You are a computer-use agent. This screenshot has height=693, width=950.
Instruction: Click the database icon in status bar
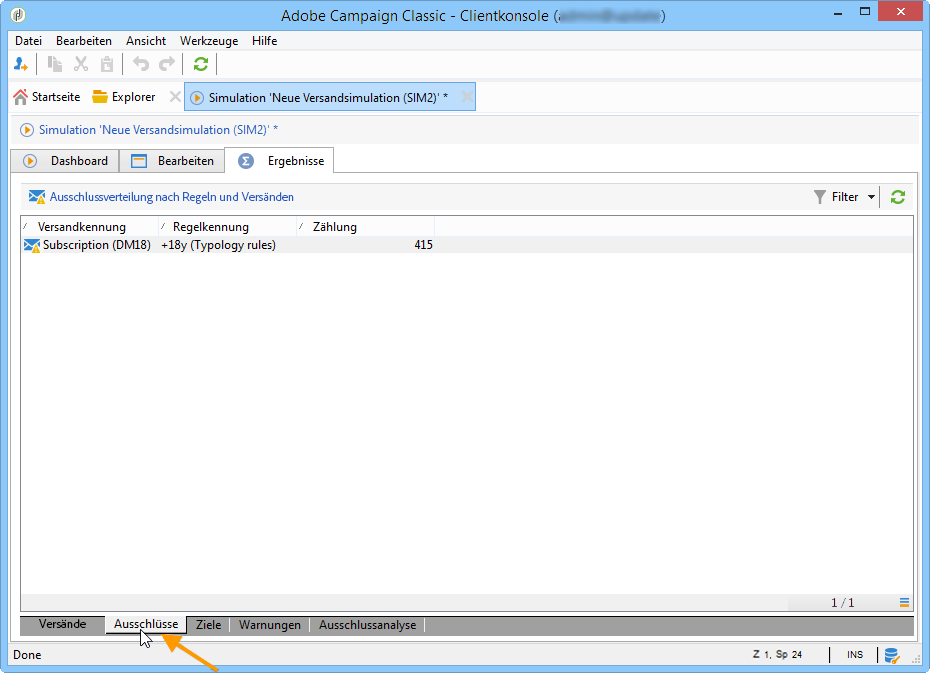tap(891, 655)
